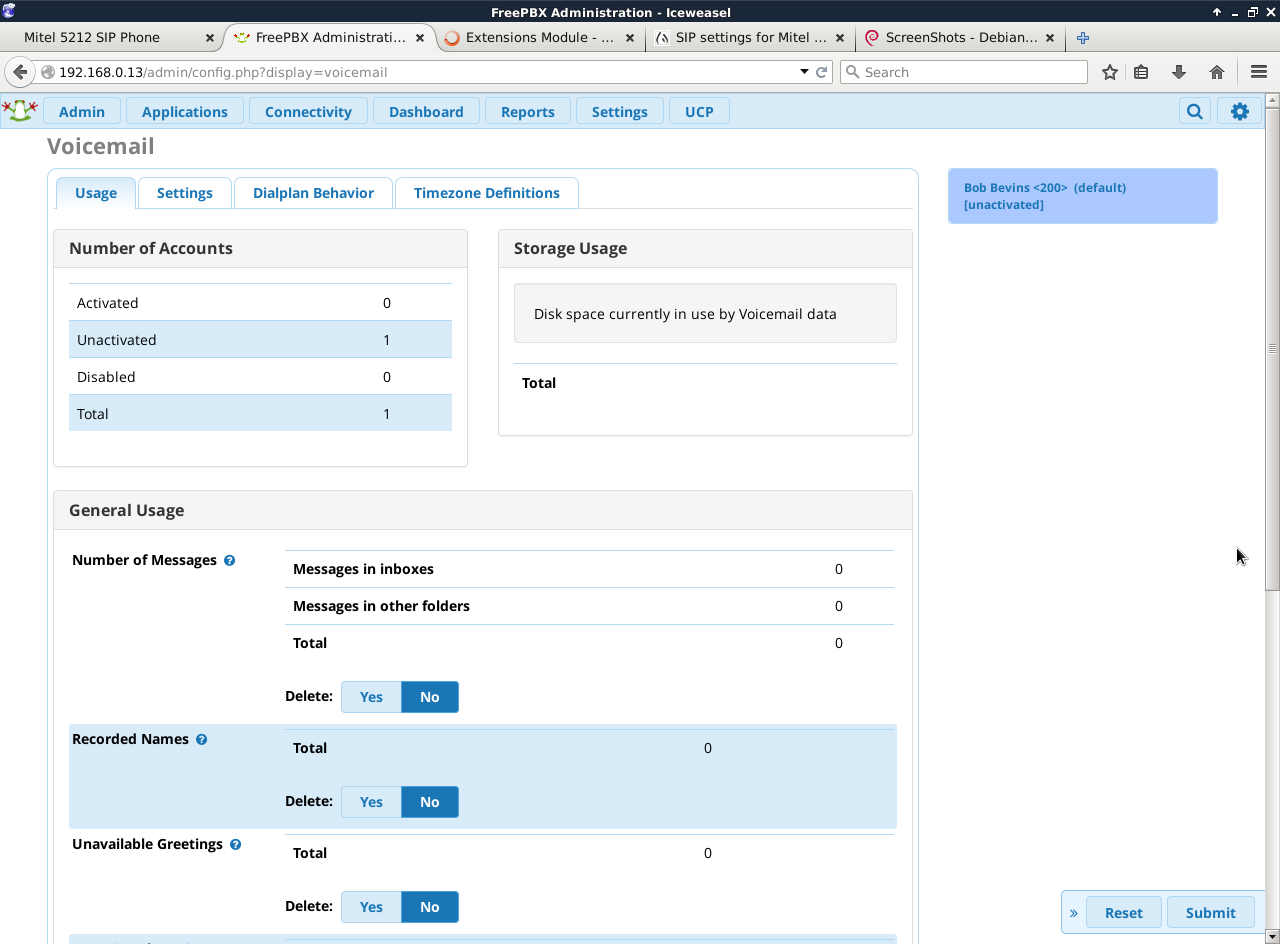1280x944 pixels.
Task: Go to the browser home icon
Action: point(1217,72)
